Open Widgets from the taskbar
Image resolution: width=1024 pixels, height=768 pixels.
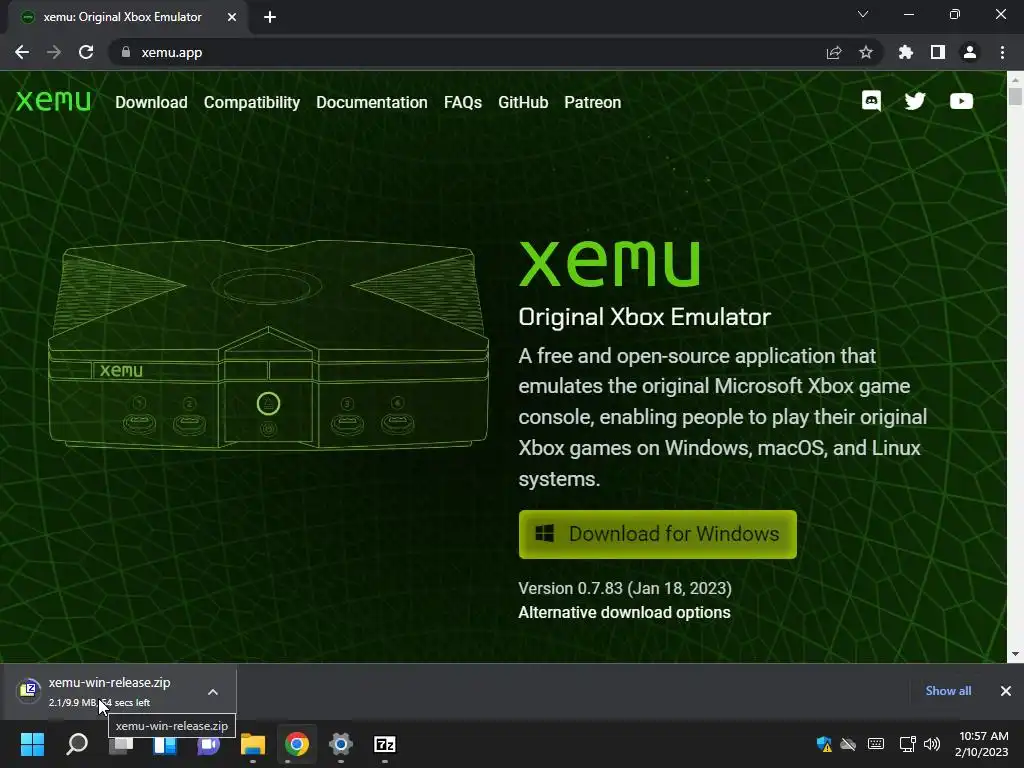[x=165, y=744]
